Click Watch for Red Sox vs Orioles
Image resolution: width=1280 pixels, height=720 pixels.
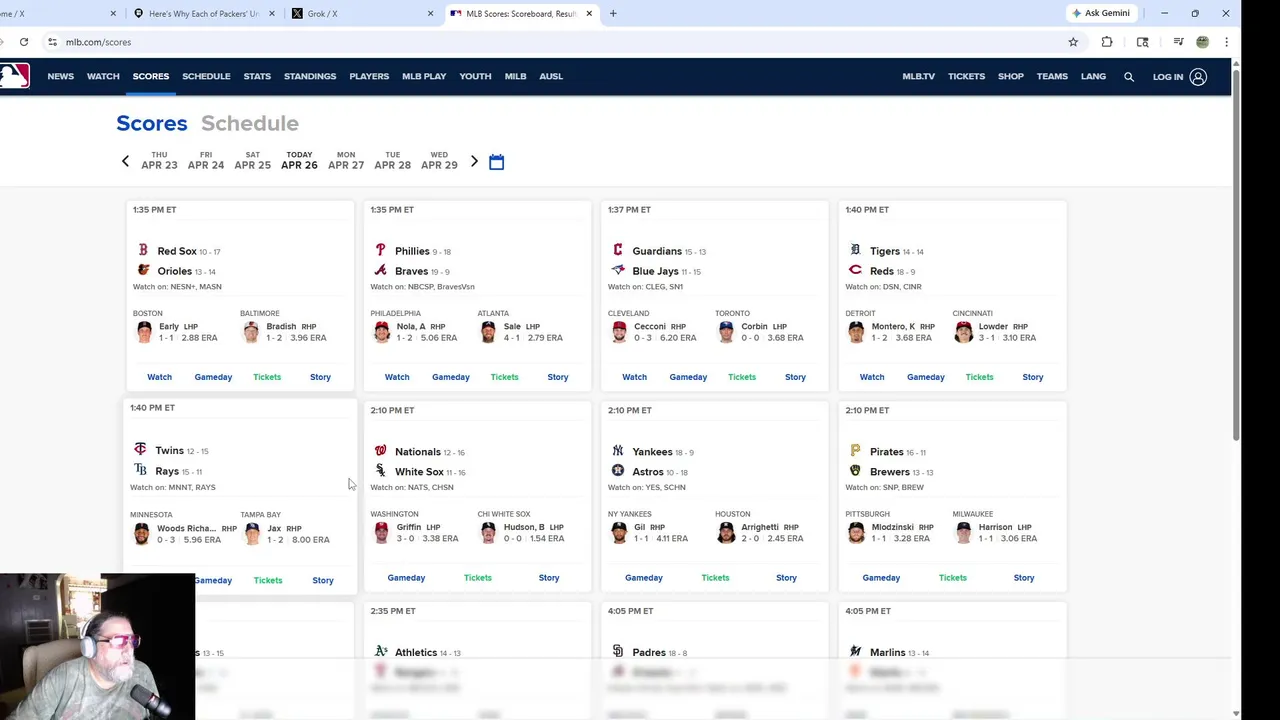pyautogui.click(x=159, y=377)
